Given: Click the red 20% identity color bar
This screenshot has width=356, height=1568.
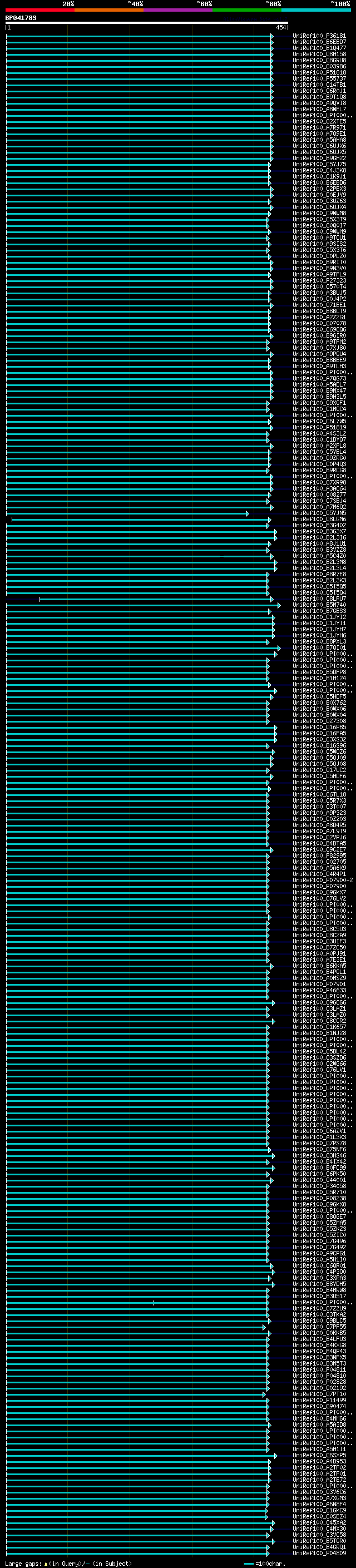Looking at the screenshot, I should tap(40, 10).
